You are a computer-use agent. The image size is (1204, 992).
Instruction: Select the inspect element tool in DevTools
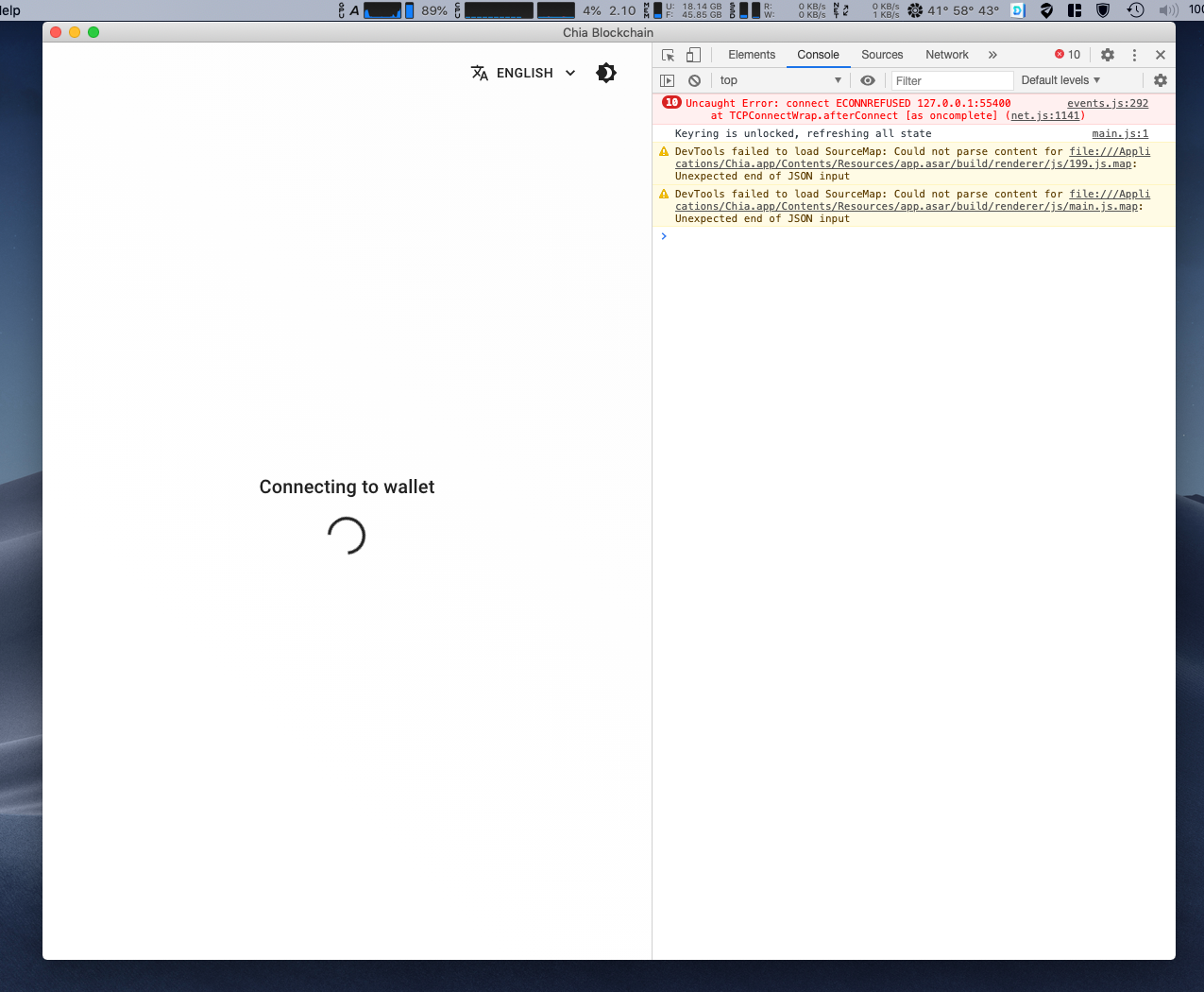click(x=668, y=55)
